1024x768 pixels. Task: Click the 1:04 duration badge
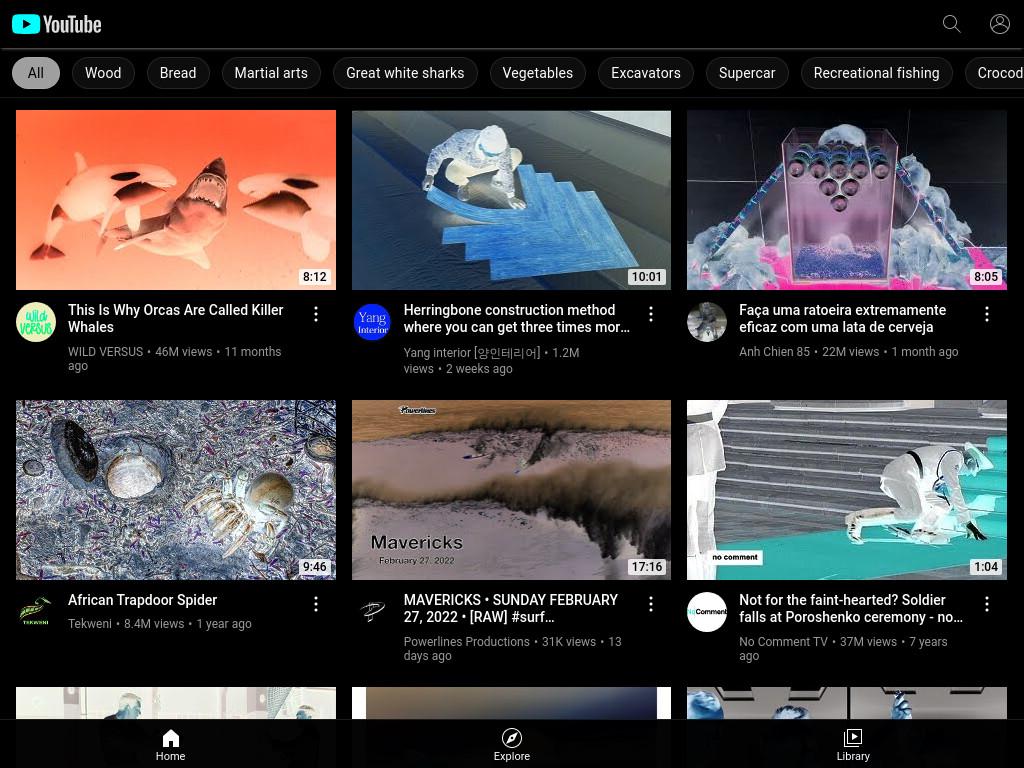(x=985, y=567)
